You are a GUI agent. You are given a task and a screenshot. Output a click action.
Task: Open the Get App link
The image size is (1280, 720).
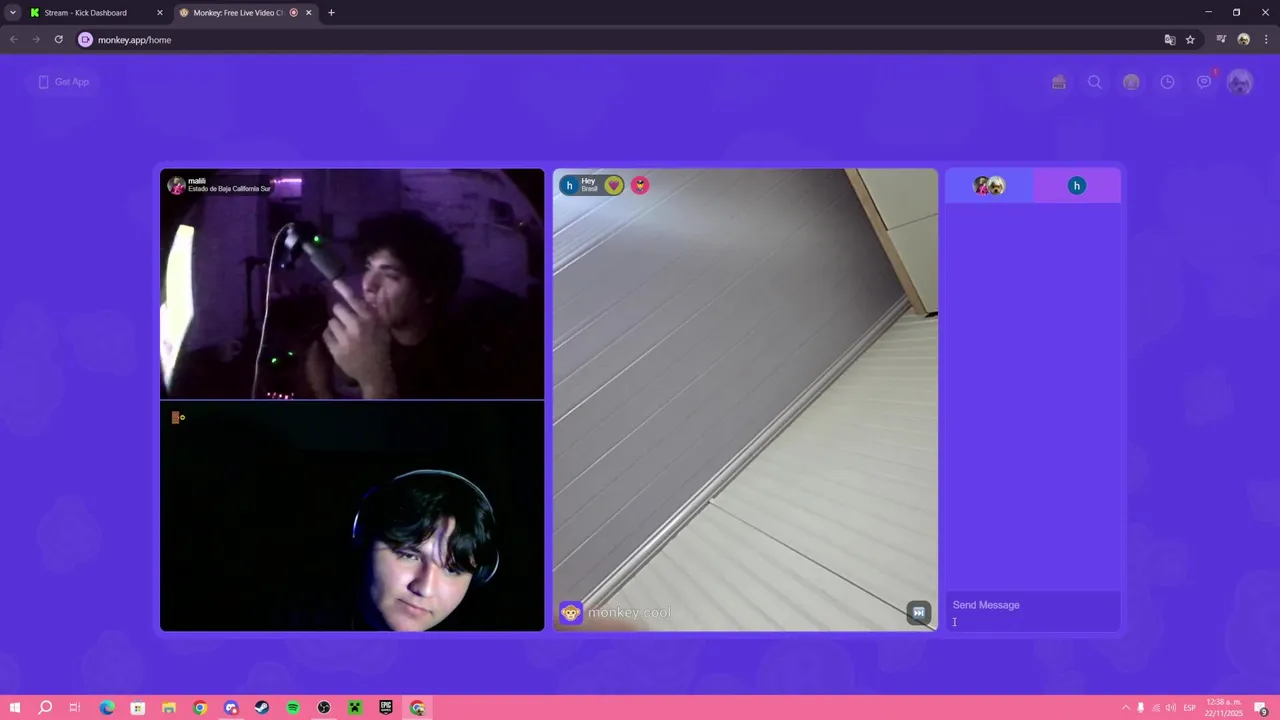[x=64, y=82]
